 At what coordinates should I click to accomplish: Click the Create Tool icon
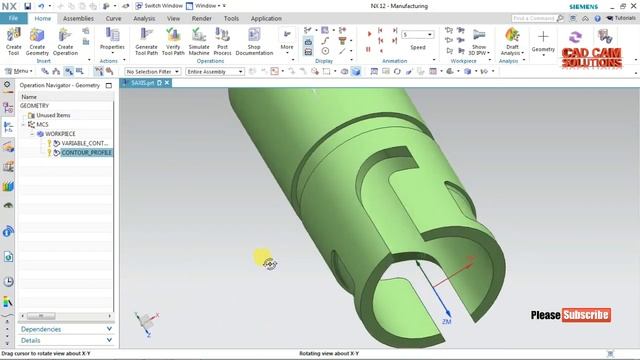[13, 41]
